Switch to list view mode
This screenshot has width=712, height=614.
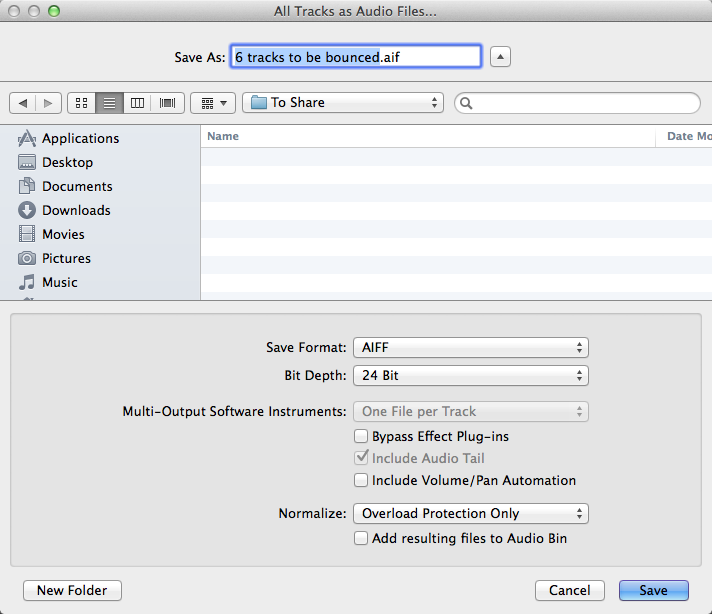[x=110, y=103]
